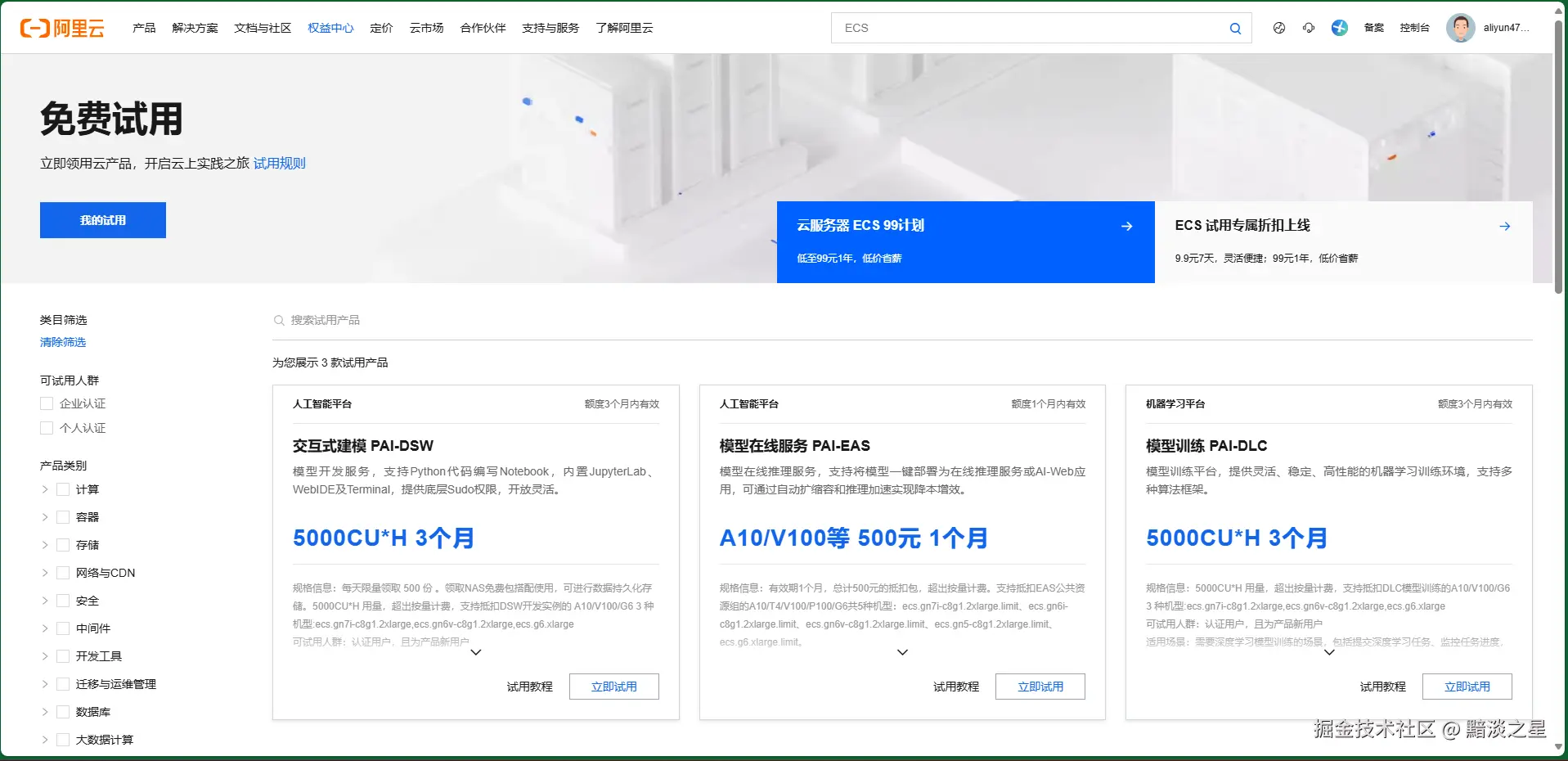Open the 了解阿里云 menu

624,28
